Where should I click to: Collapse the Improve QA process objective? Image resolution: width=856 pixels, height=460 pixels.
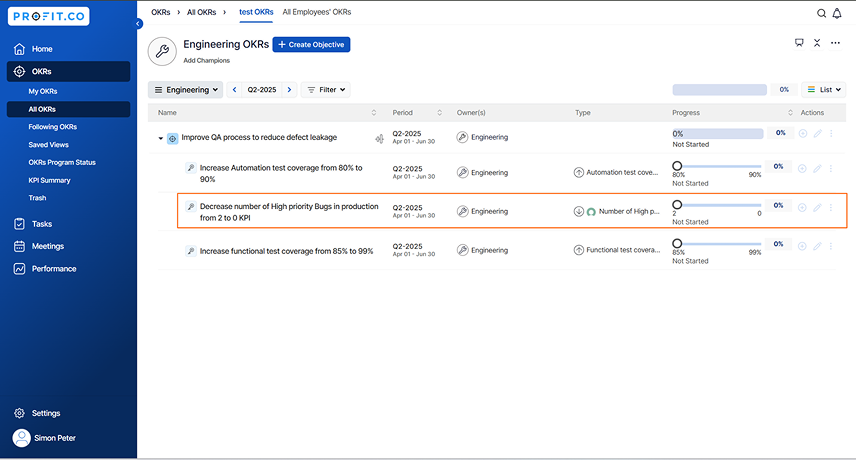(x=160, y=138)
